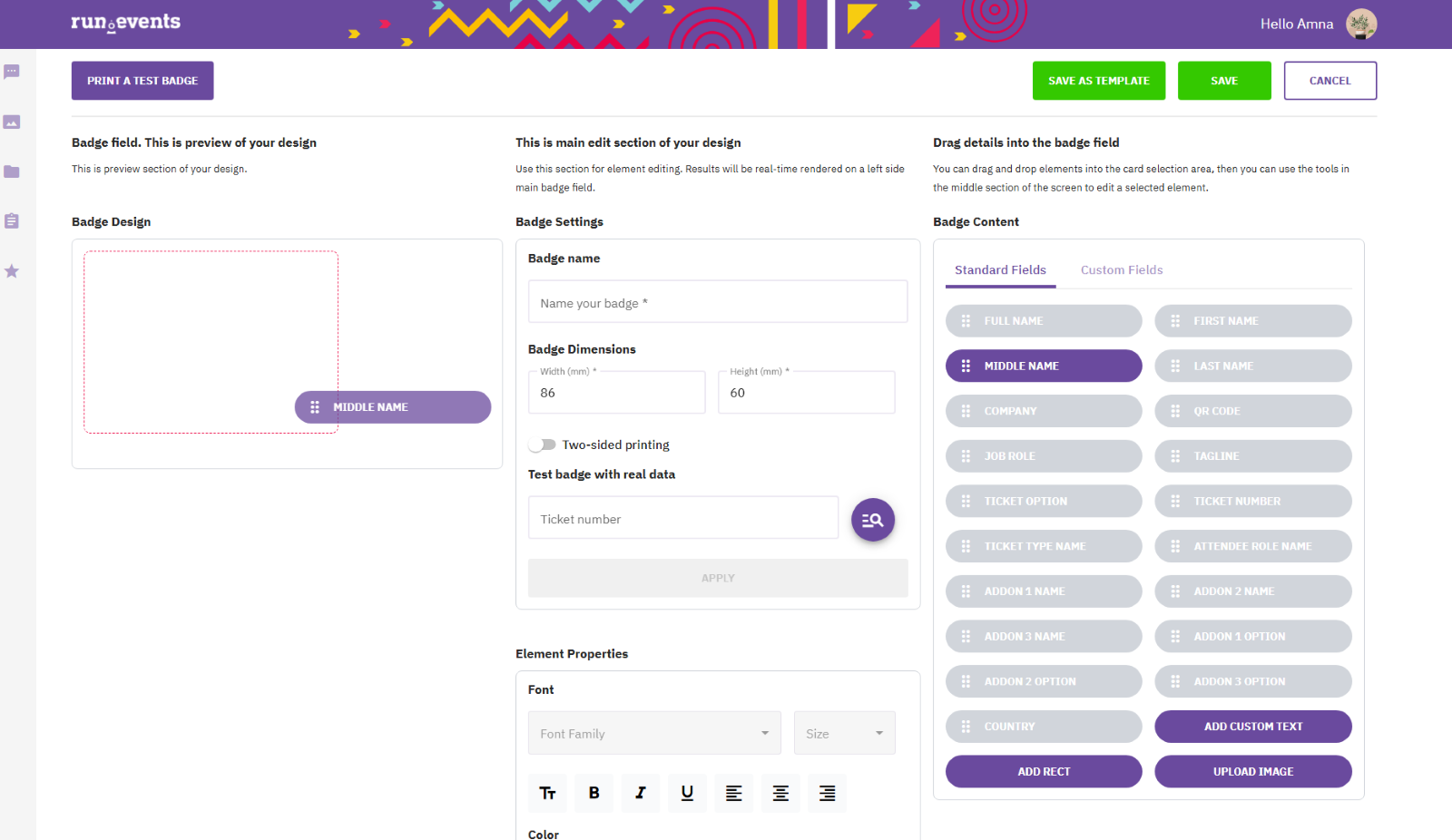Click the star favorites sidebar icon

[x=12, y=271]
